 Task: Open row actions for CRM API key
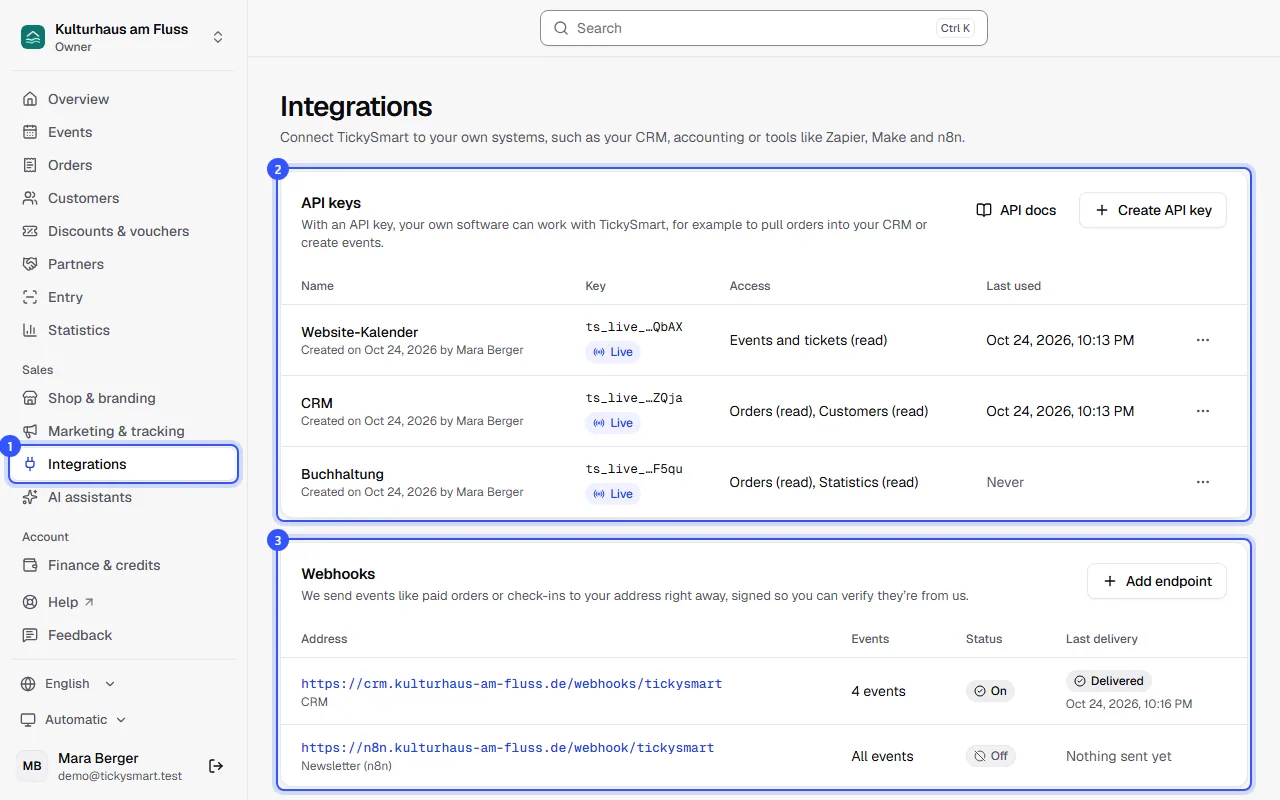pyautogui.click(x=1203, y=411)
